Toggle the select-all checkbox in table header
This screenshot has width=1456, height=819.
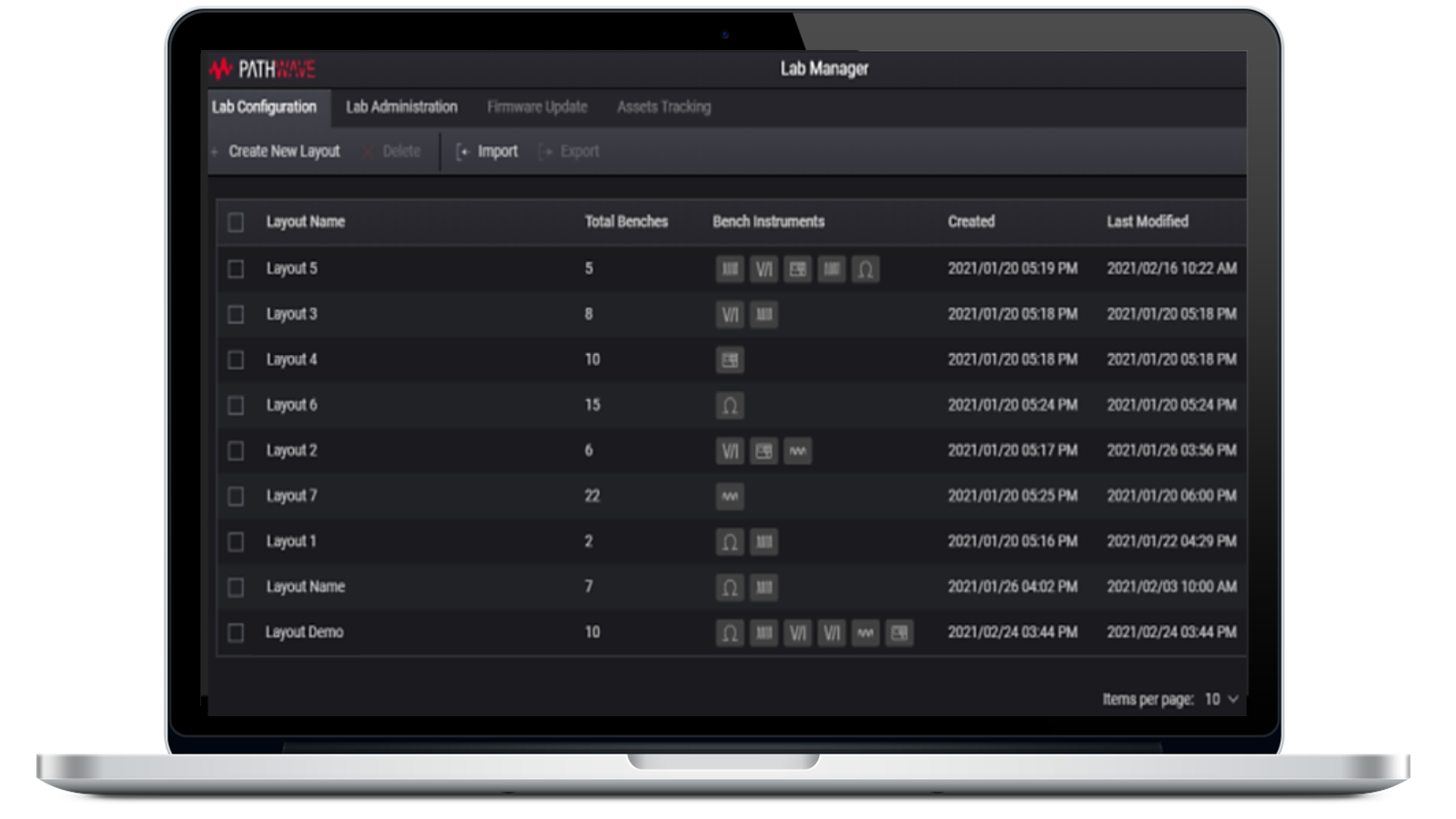tap(236, 223)
